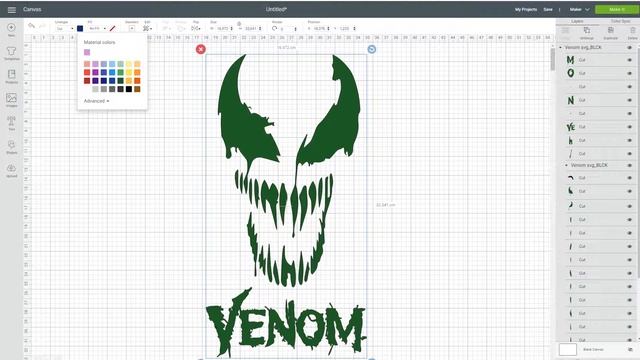640x360 pixels.
Task: Hide the VE letters layer
Action: pos(629,127)
